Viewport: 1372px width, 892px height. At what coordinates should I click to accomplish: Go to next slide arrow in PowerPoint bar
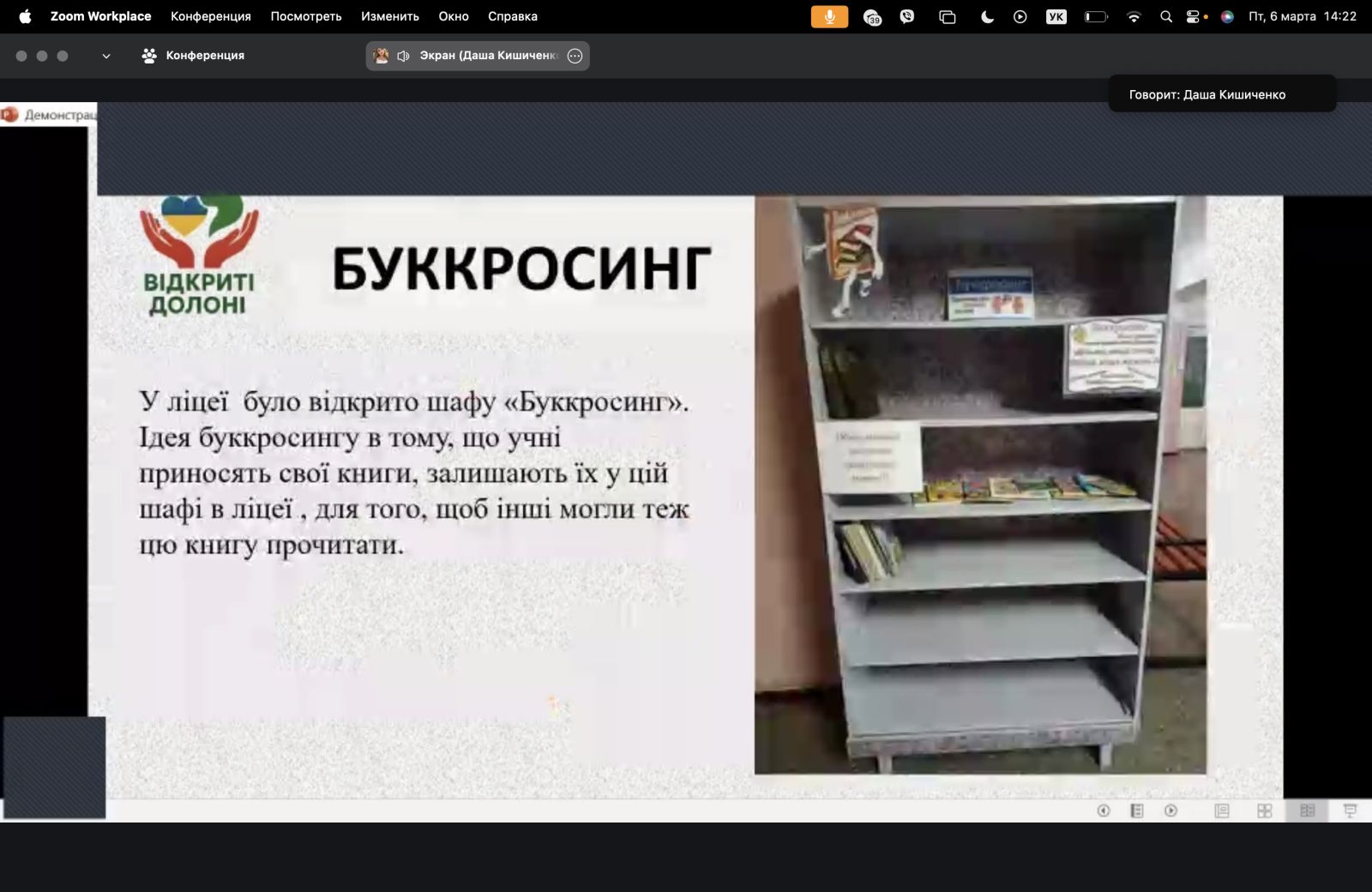coord(1170,811)
